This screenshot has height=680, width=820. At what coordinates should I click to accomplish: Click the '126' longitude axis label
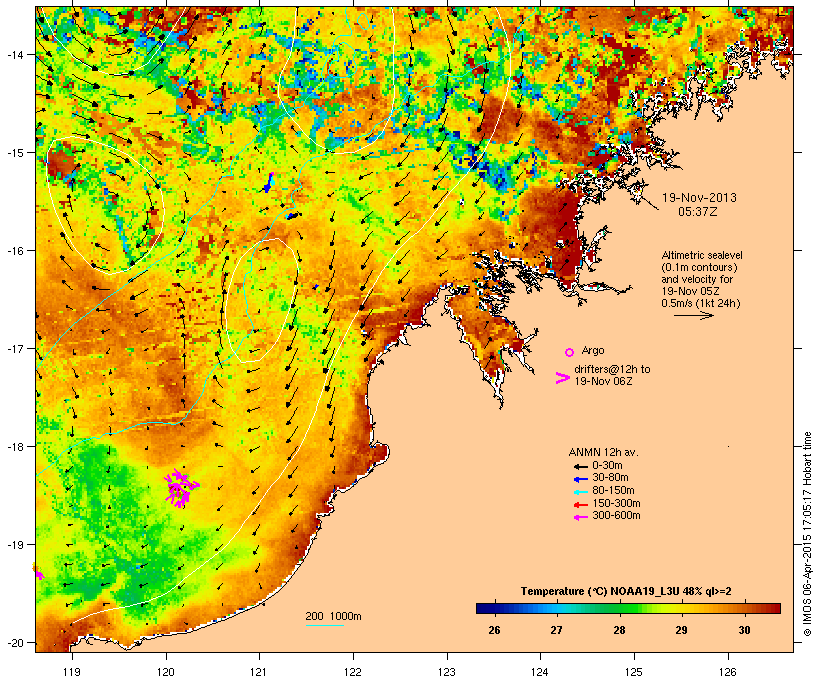(728, 672)
